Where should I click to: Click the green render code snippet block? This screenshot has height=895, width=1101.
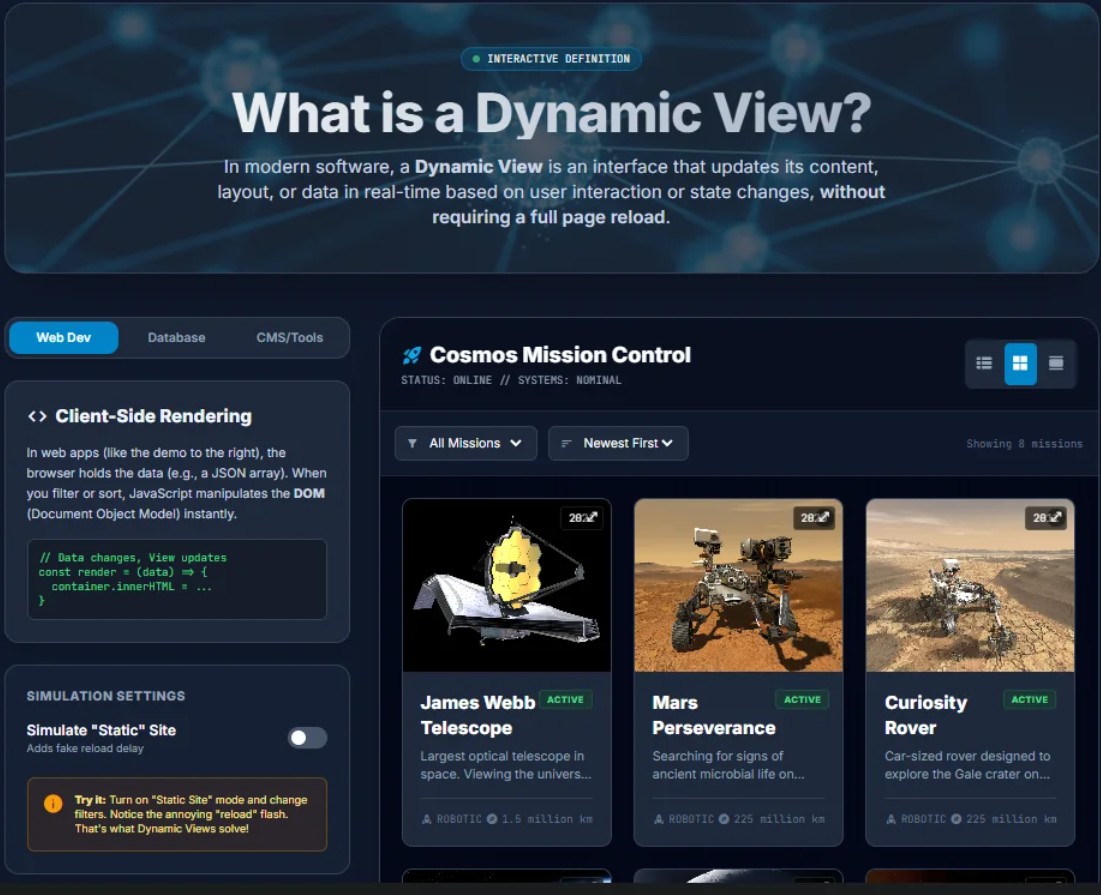click(177, 579)
